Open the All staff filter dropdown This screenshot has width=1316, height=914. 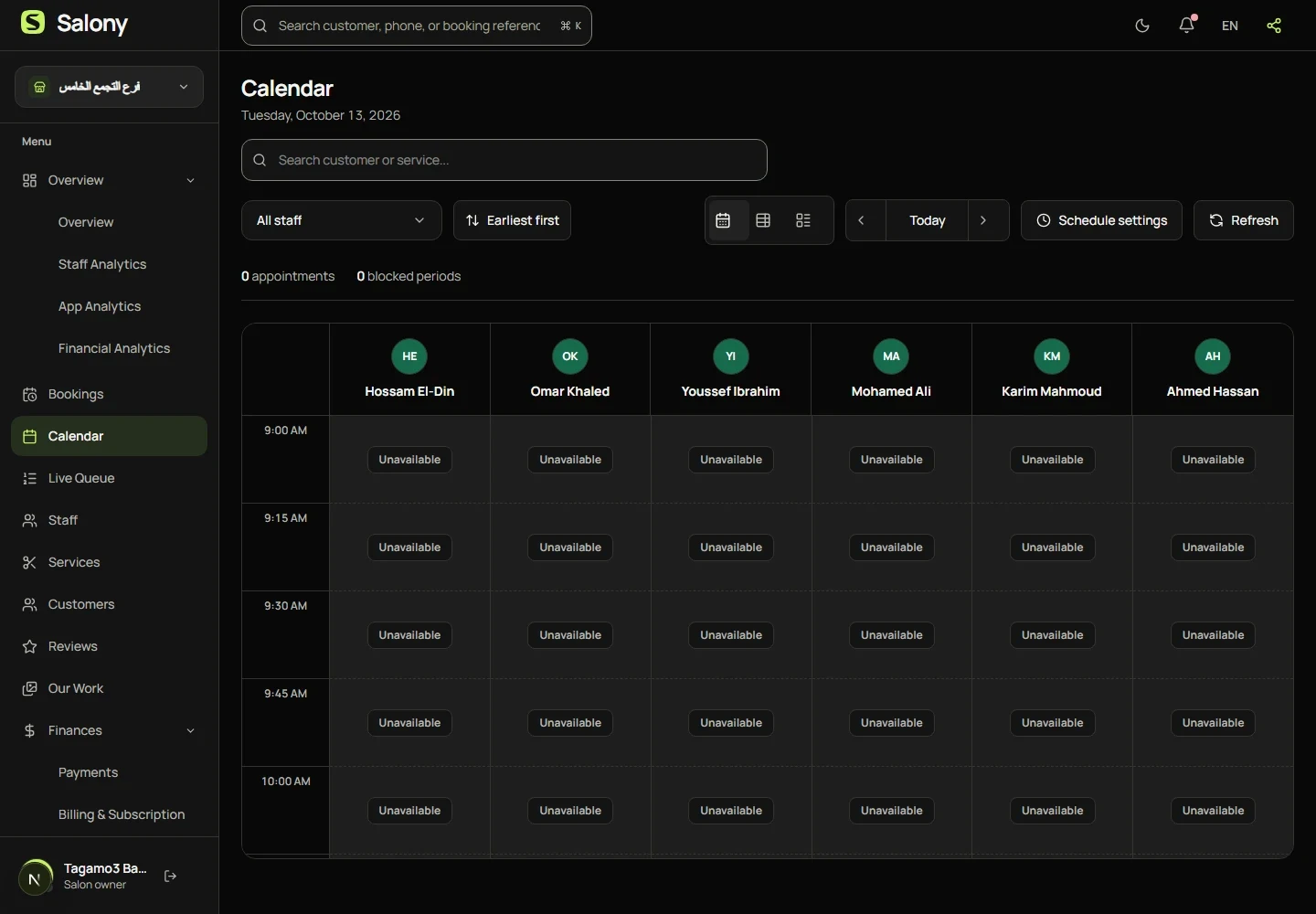(342, 220)
